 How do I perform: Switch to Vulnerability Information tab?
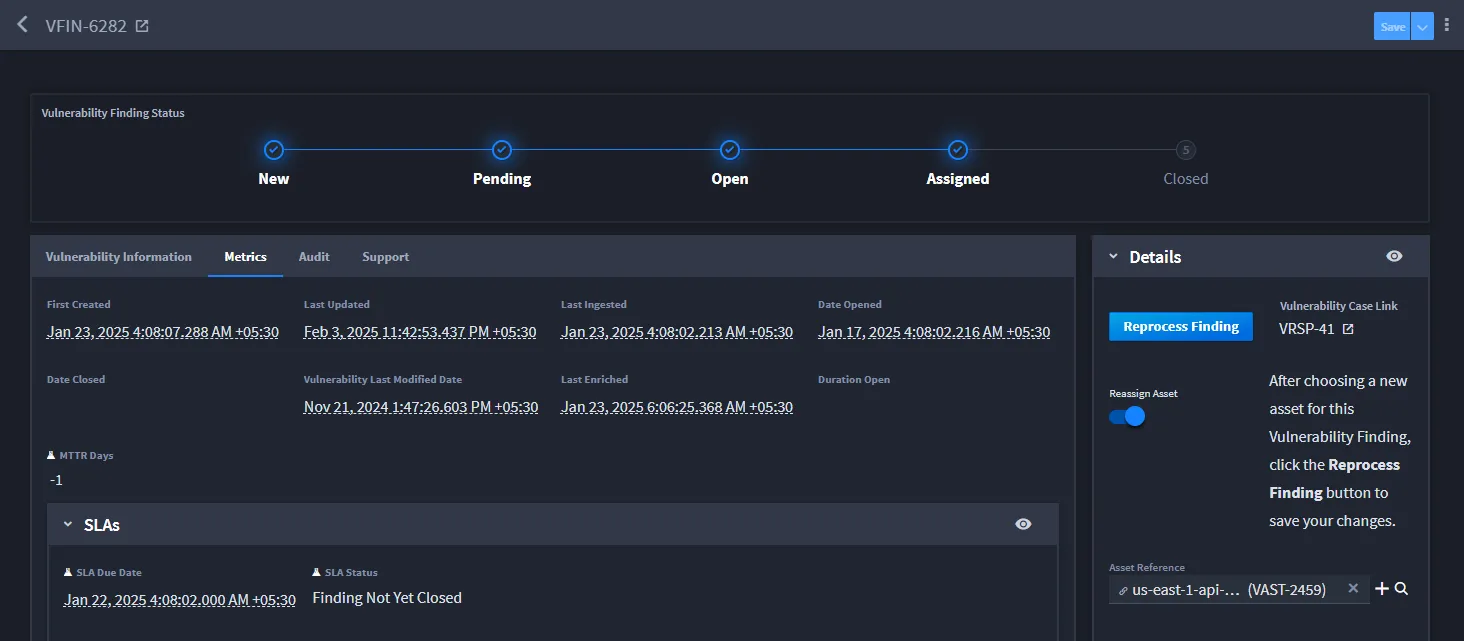[x=119, y=257]
